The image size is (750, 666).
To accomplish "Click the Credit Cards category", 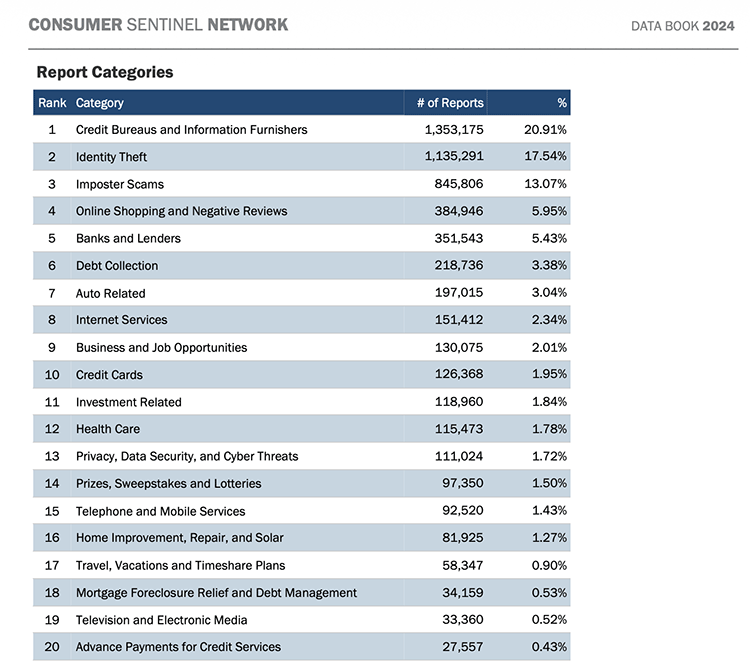I will tap(109, 375).
